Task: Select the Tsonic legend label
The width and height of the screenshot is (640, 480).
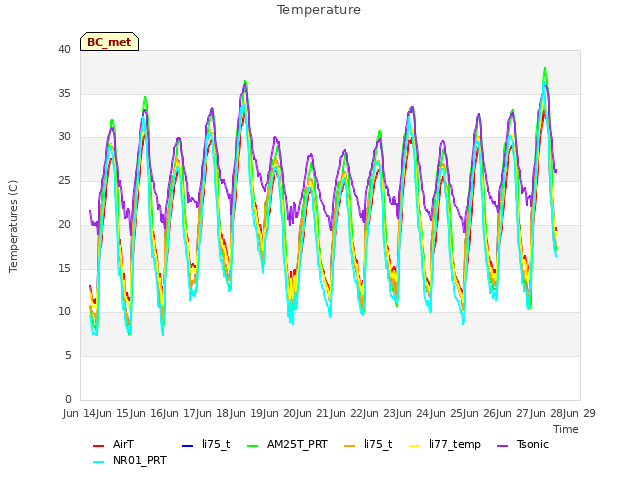Action: coord(533,444)
